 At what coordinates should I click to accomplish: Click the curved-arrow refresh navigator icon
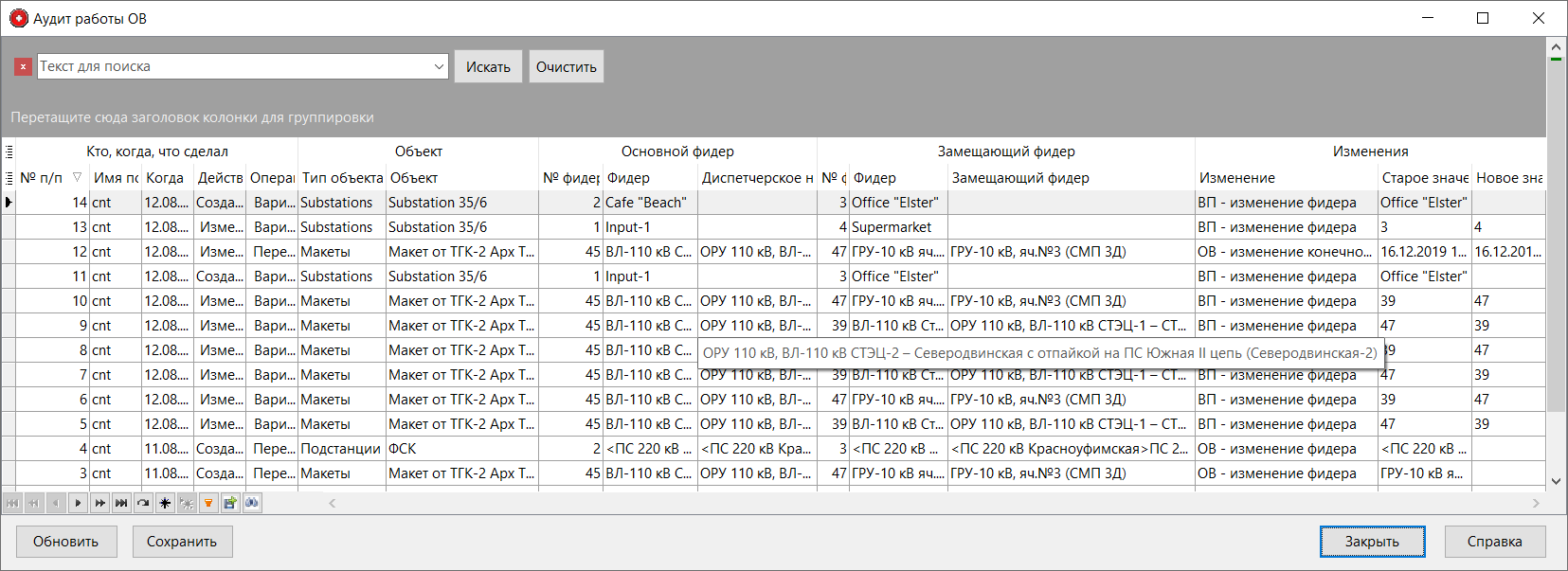143,503
